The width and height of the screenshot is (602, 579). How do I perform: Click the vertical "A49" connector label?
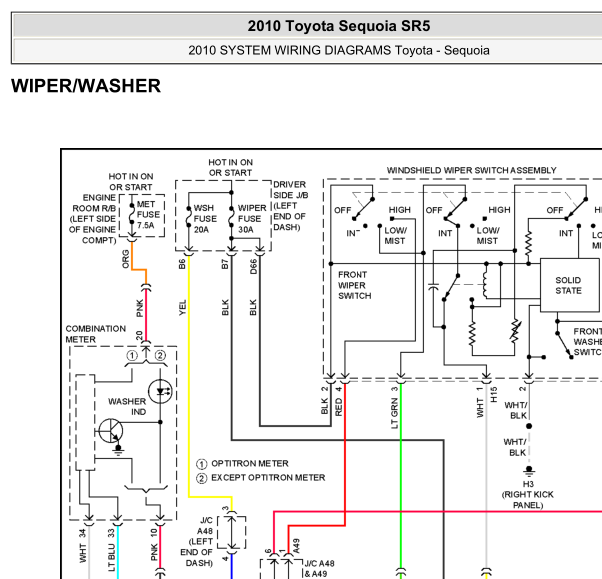click(296, 546)
